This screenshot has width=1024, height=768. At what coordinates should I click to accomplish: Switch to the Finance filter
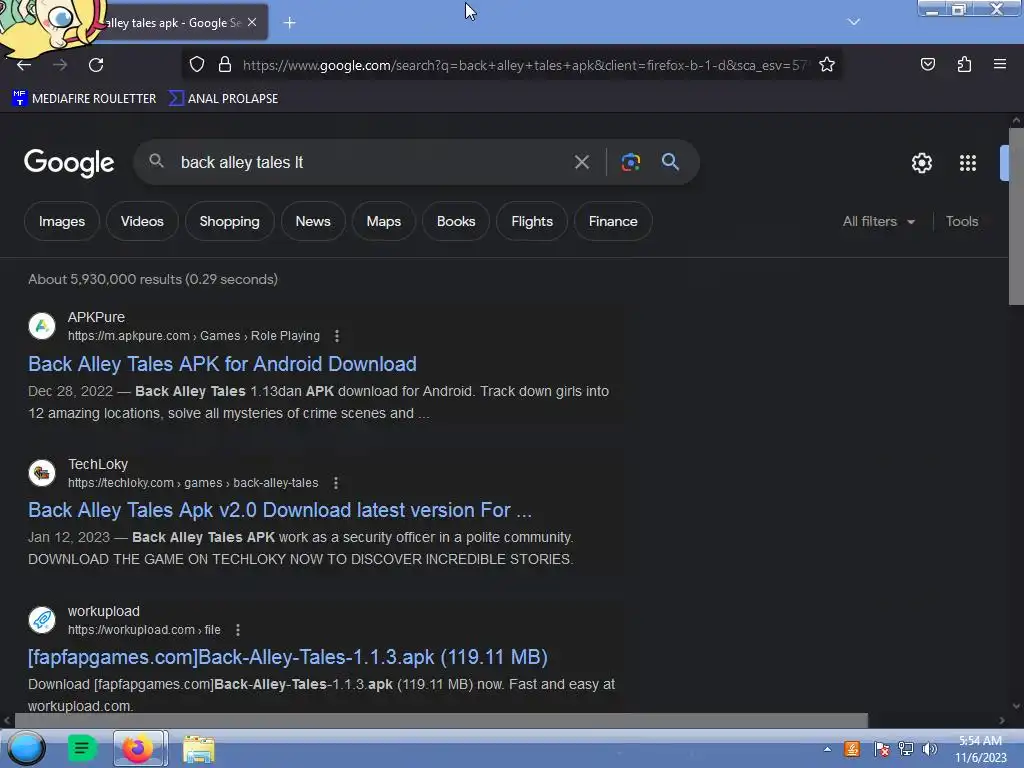(x=613, y=221)
